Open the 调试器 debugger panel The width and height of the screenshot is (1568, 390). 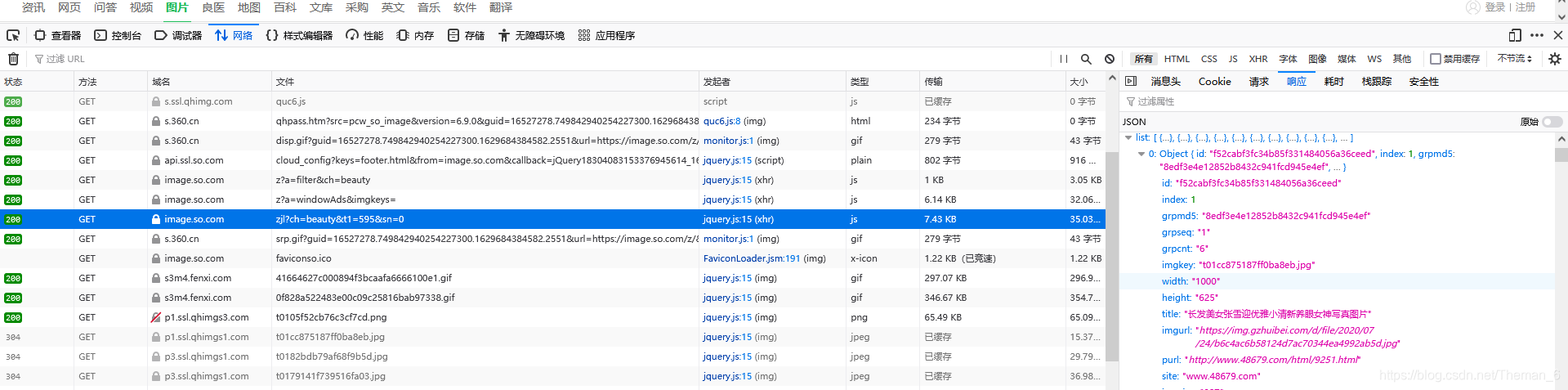coord(178,35)
